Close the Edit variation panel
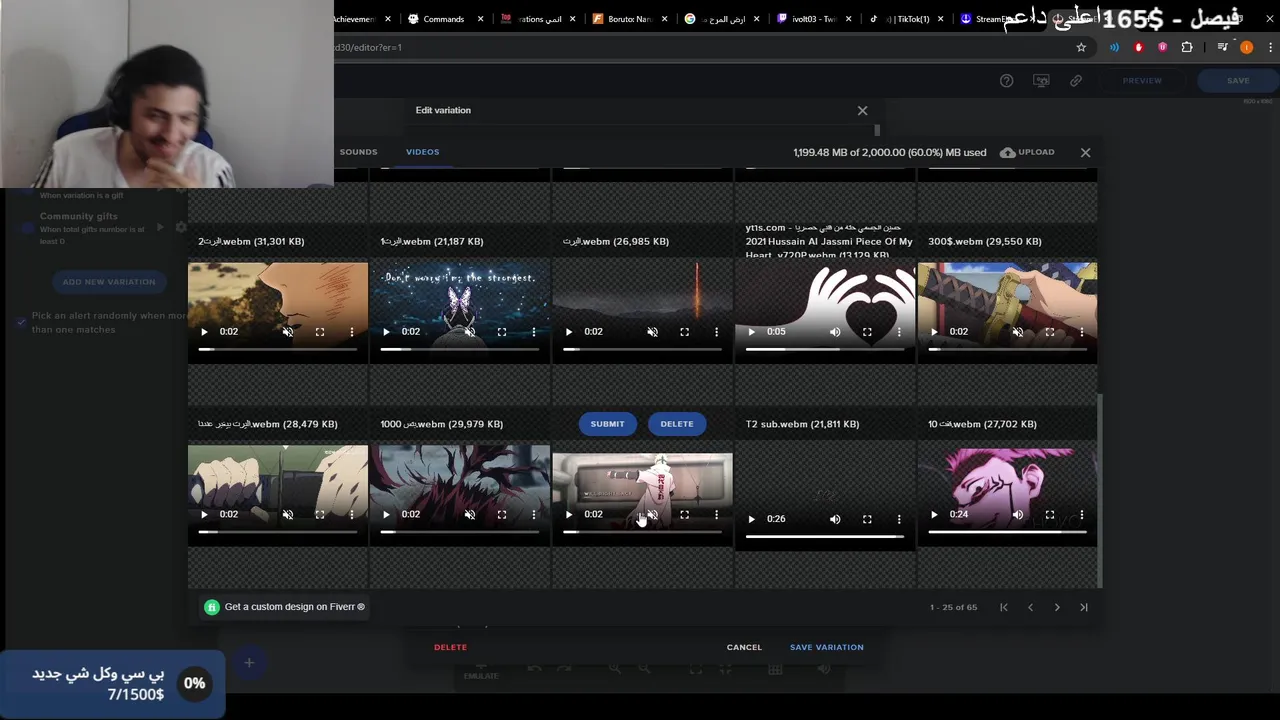Image resolution: width=1280 pixels, height=720 pixels. point(862,111)
